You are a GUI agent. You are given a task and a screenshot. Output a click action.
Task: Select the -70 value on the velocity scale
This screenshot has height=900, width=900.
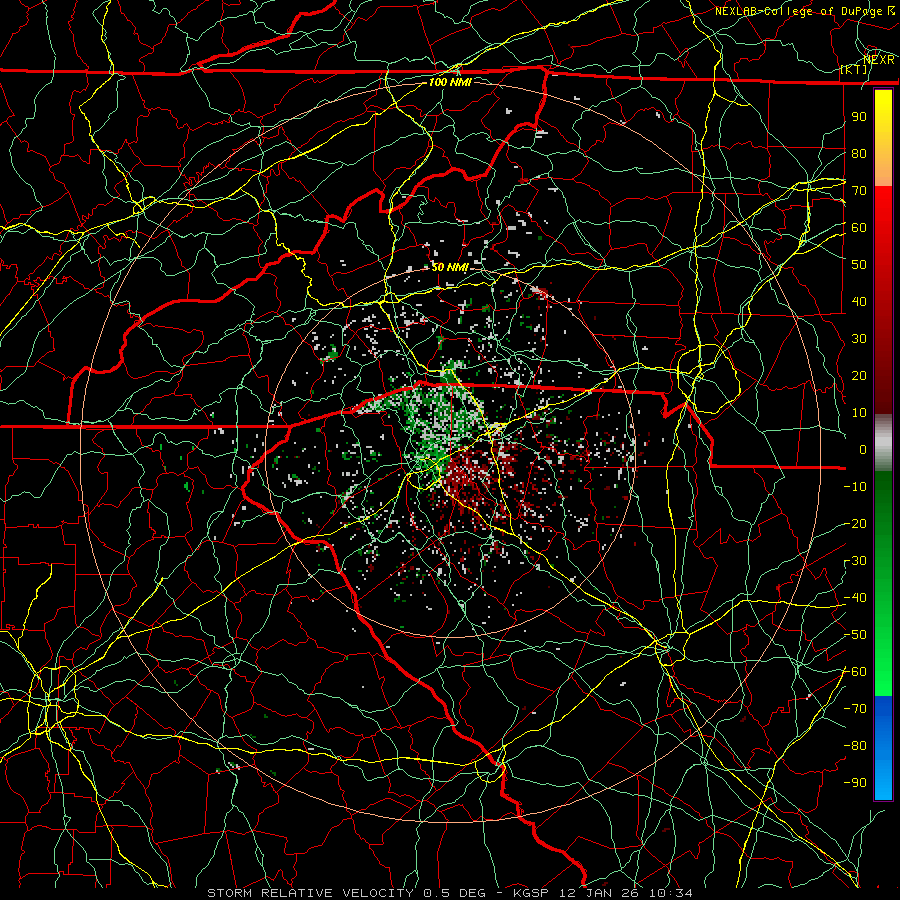click(855, 709)
